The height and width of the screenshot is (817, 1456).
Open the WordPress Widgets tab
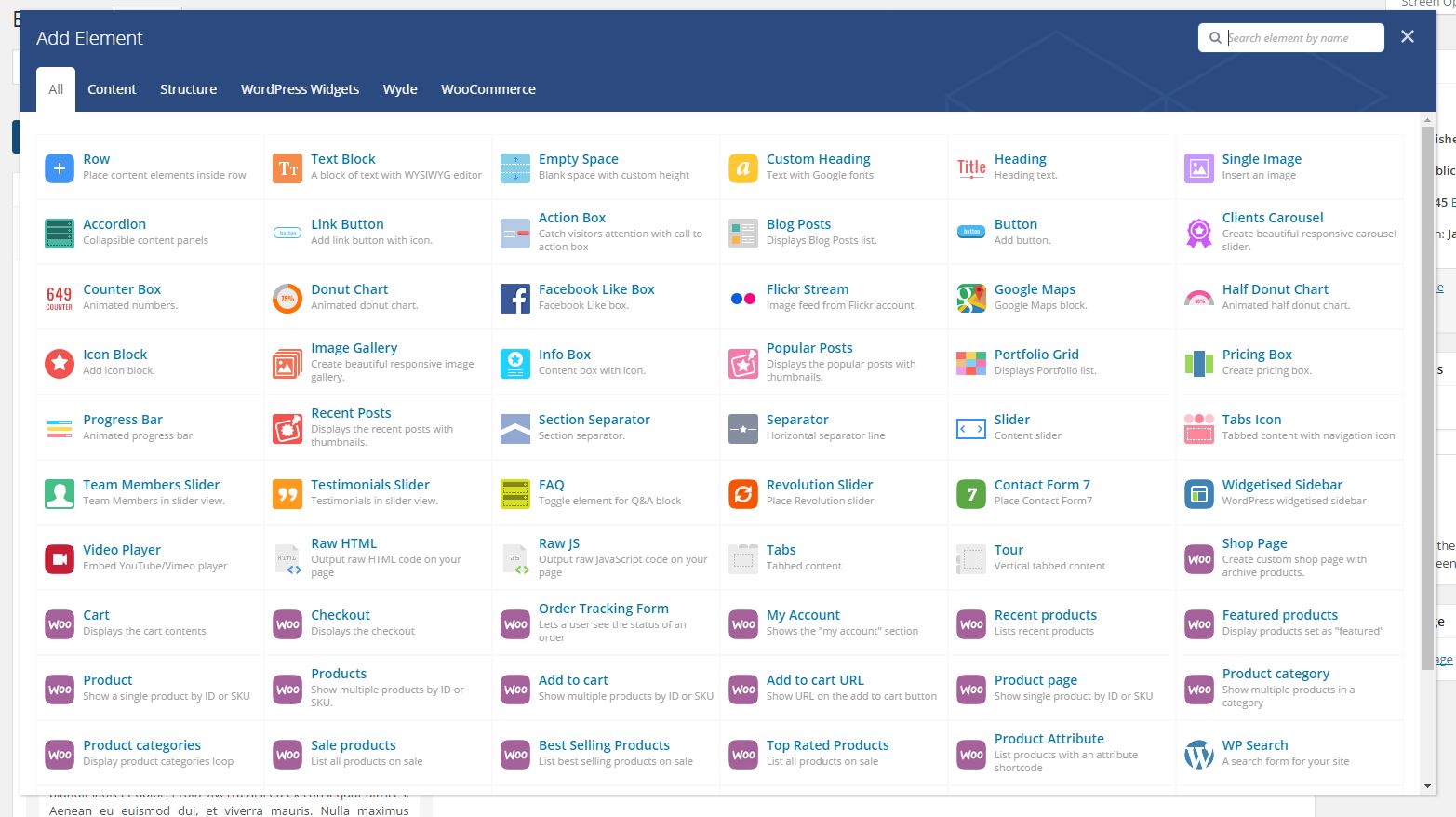300,89
